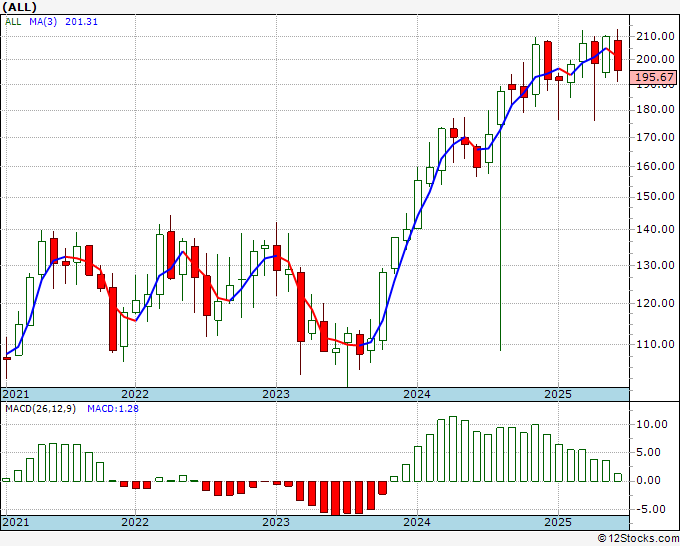Image resolution: width=680 pixels, height=546 pixels.
Task: Click 2023 on price chart time axis
Action: (276, 394)
